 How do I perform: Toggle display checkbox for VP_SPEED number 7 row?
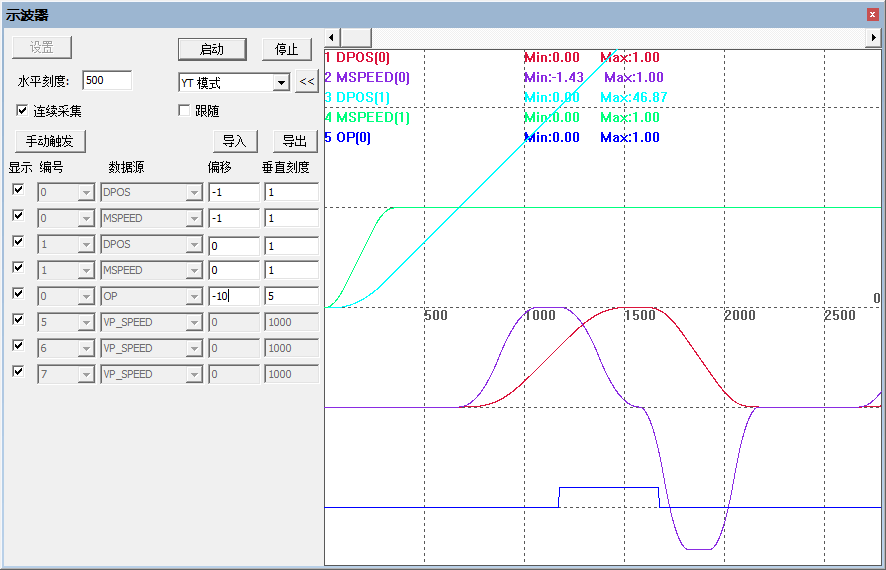click(18, 372)
